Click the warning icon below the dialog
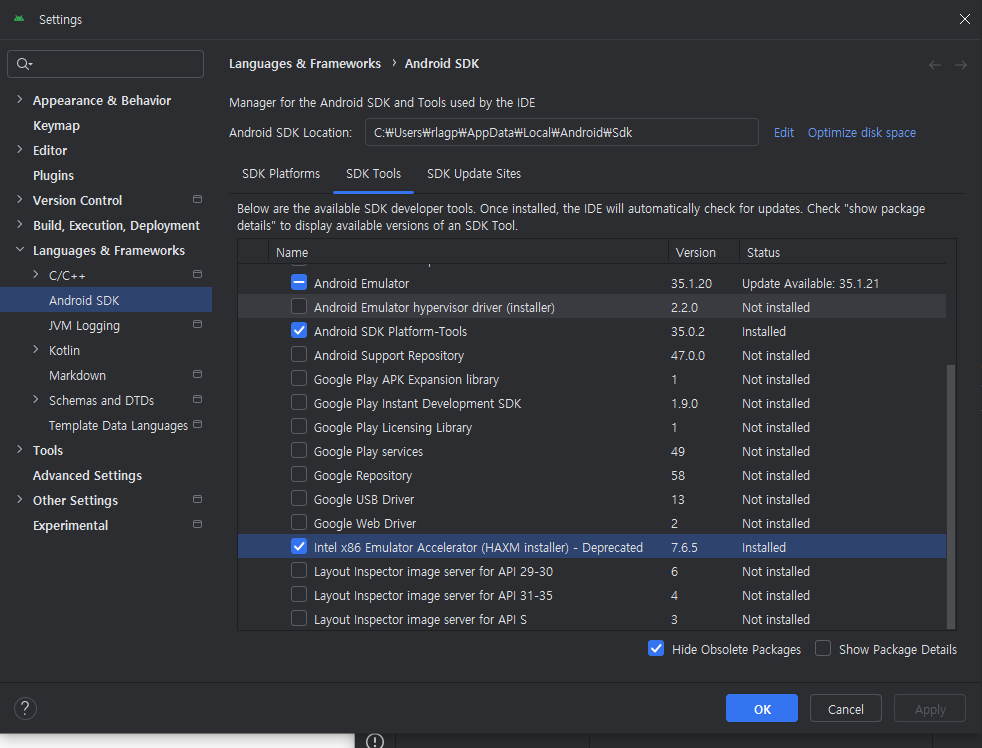 pos(375,741)
